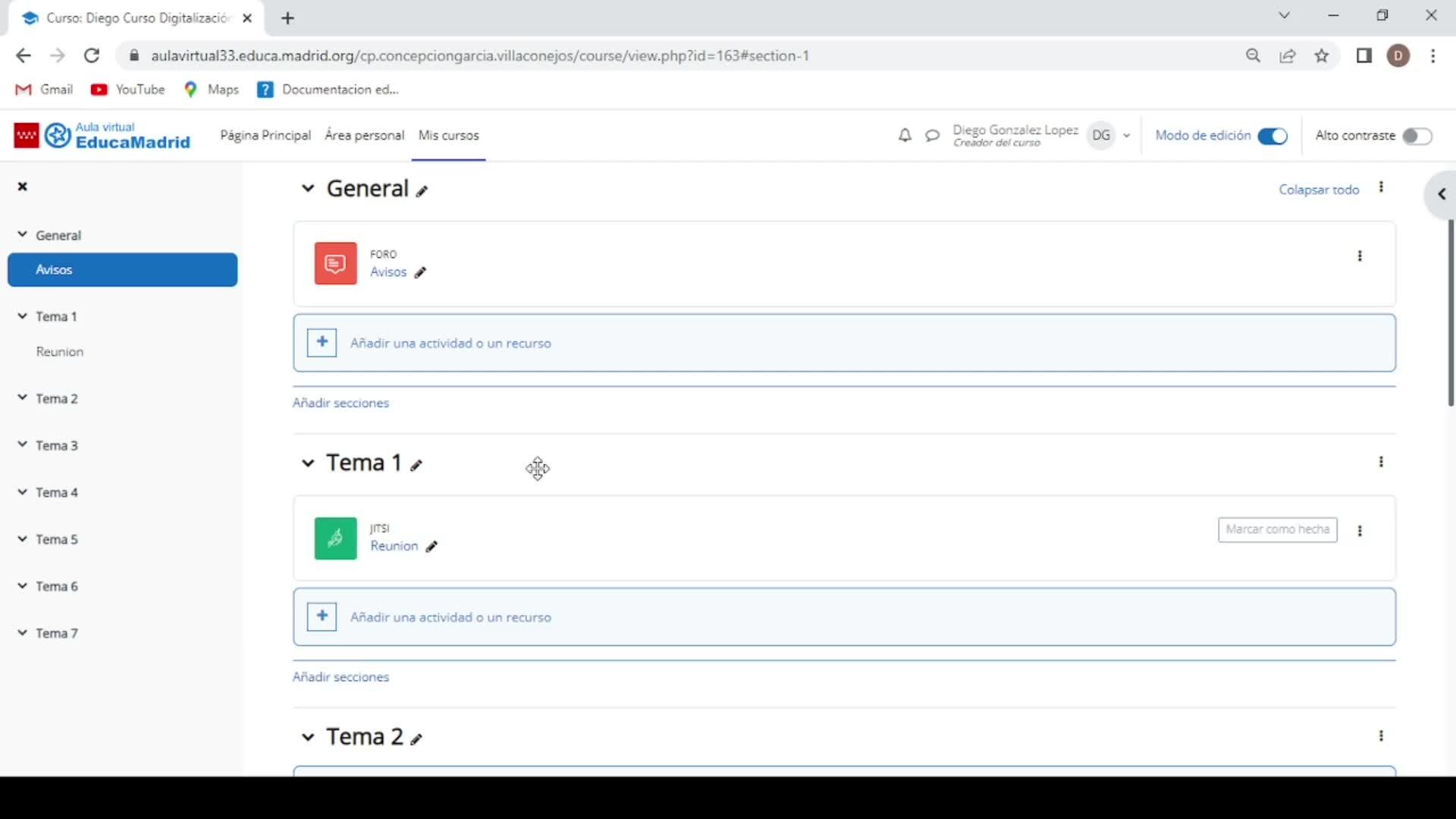Click the pencil icon beside Avisos forum
This screenshot has height=819, width=1456.
tap(421, 273)
